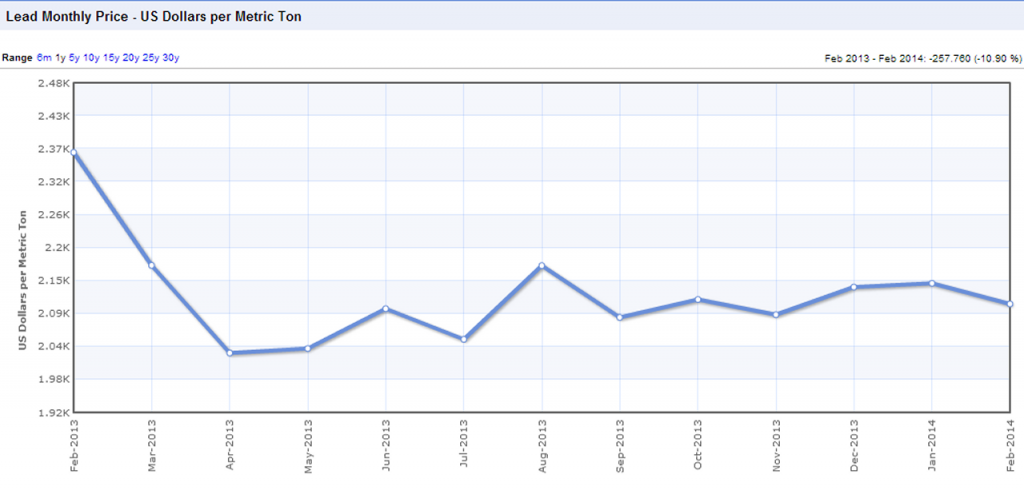Viewport: 1024px width, 490px height.
Task: Switch chart range to 5y
Action: [x=74, y=58]
